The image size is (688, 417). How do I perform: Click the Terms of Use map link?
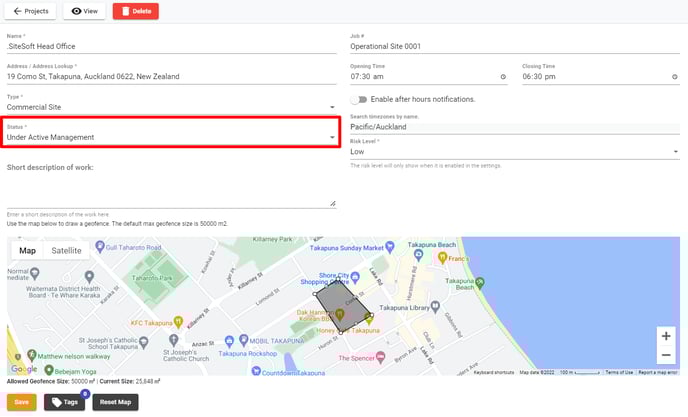(619, 372)
